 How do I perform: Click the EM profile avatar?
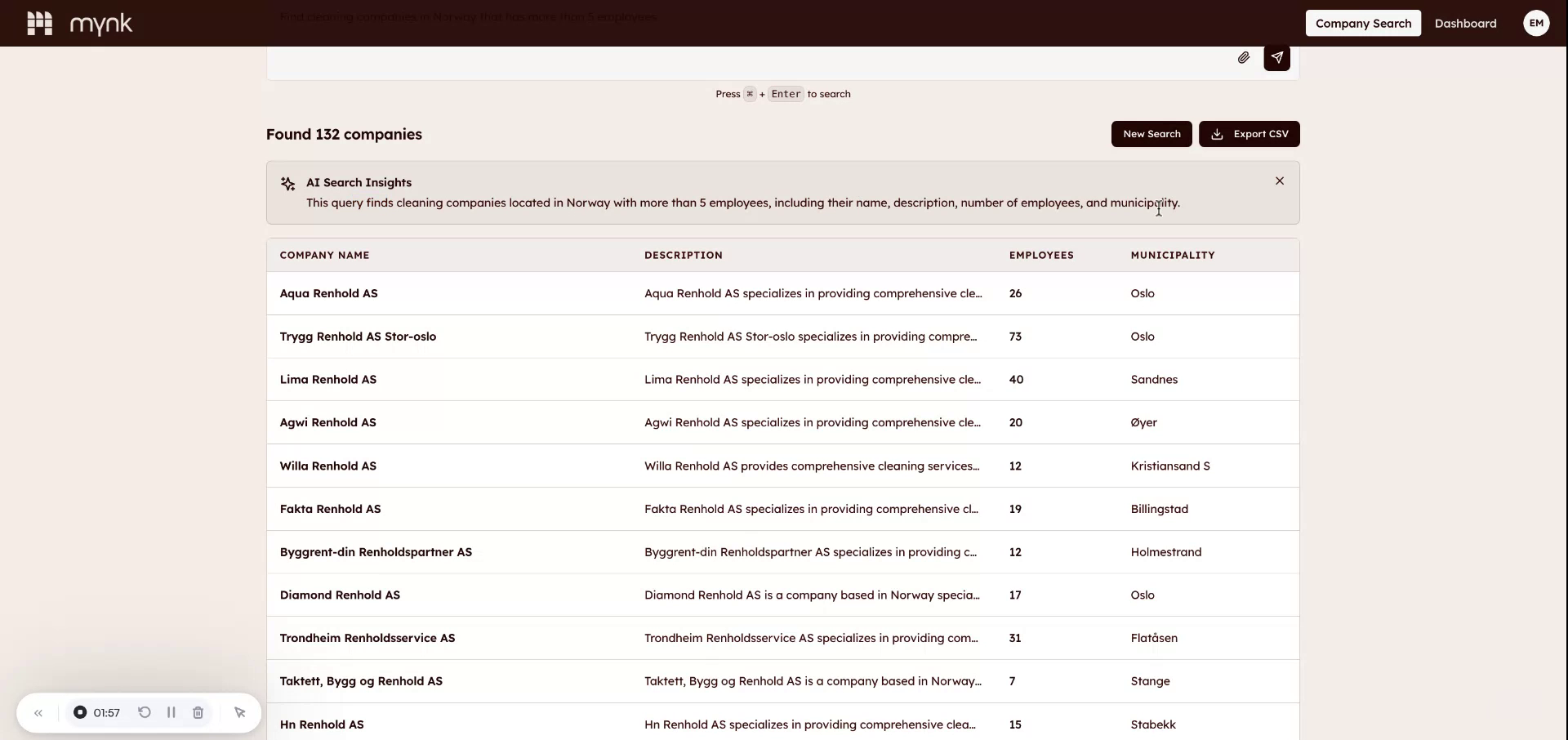pyautogui.click(x=1537, y=23)
